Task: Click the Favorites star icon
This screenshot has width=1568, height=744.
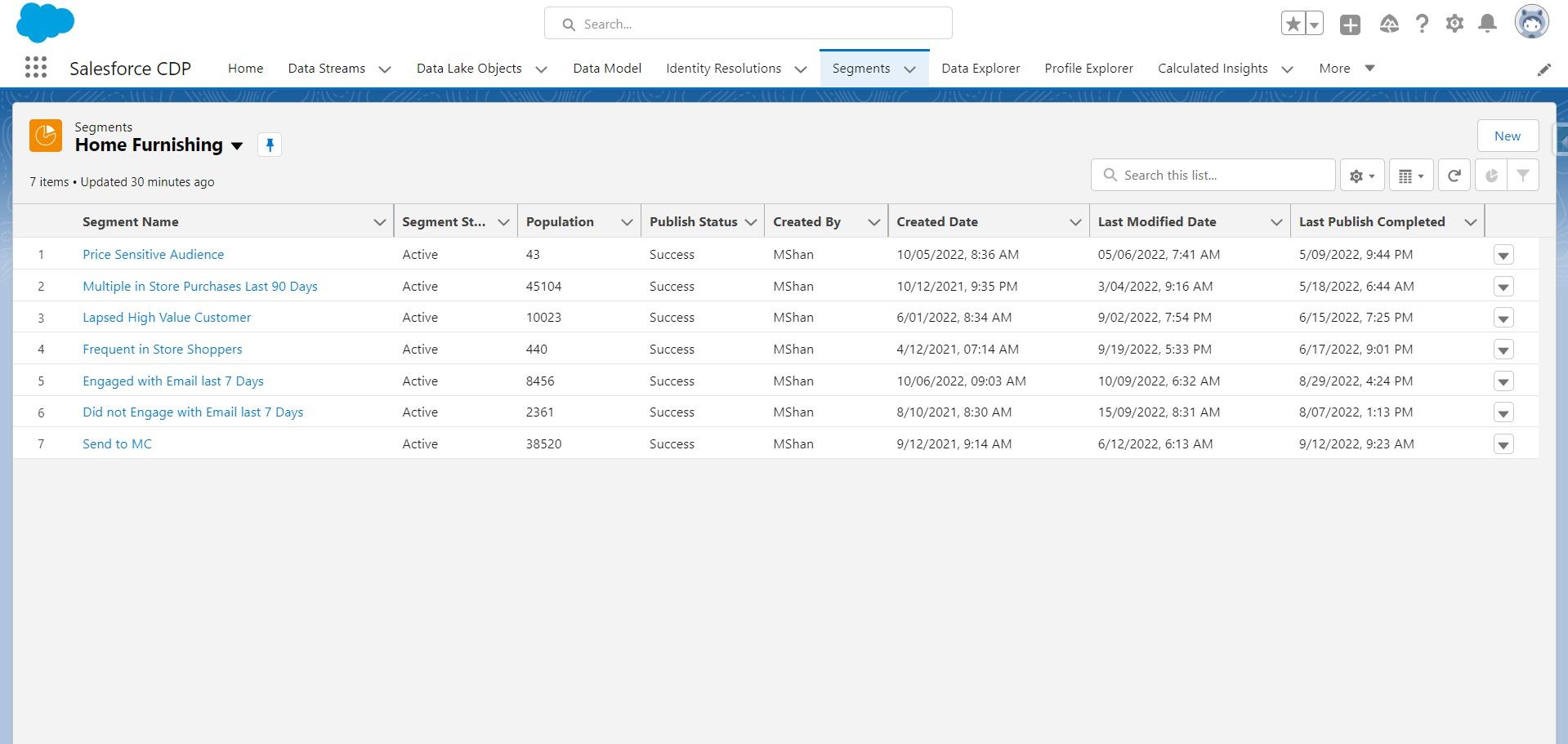Action: click(1293, 25)
